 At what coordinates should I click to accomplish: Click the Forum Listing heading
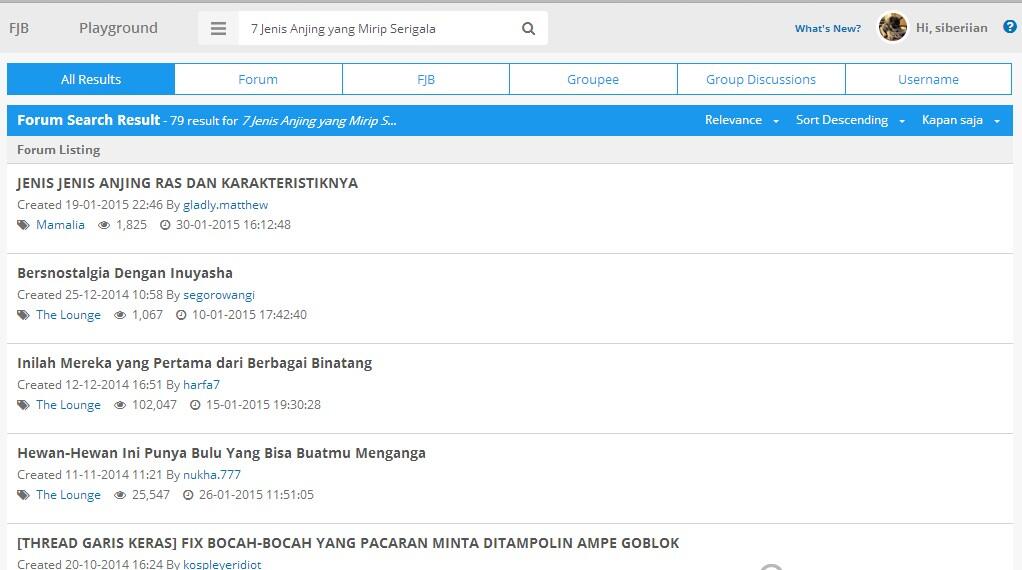click(59, 150)
